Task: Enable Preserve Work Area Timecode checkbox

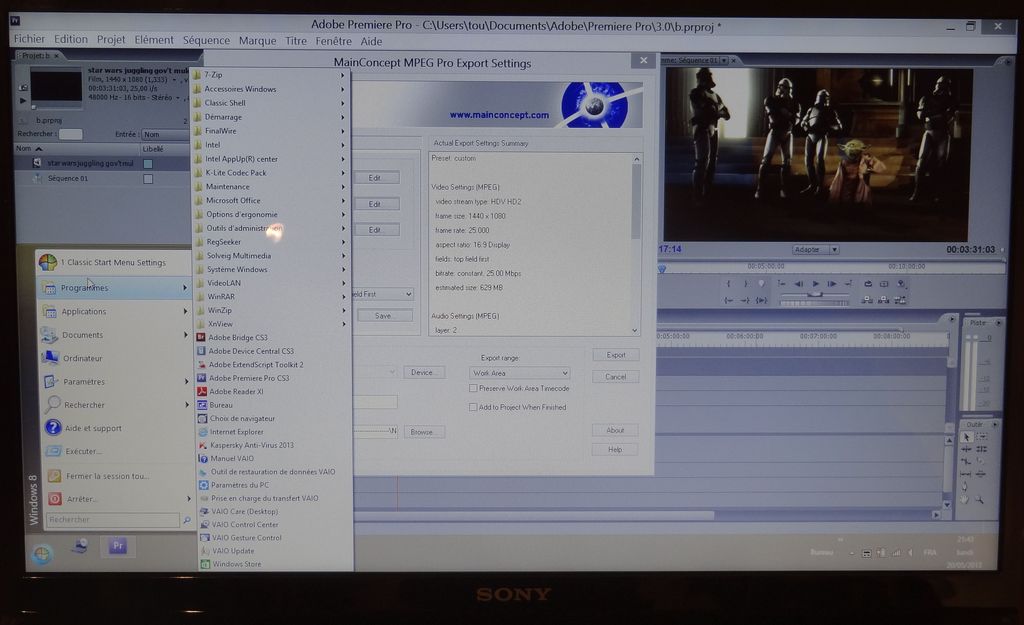Action: point(473,388)
